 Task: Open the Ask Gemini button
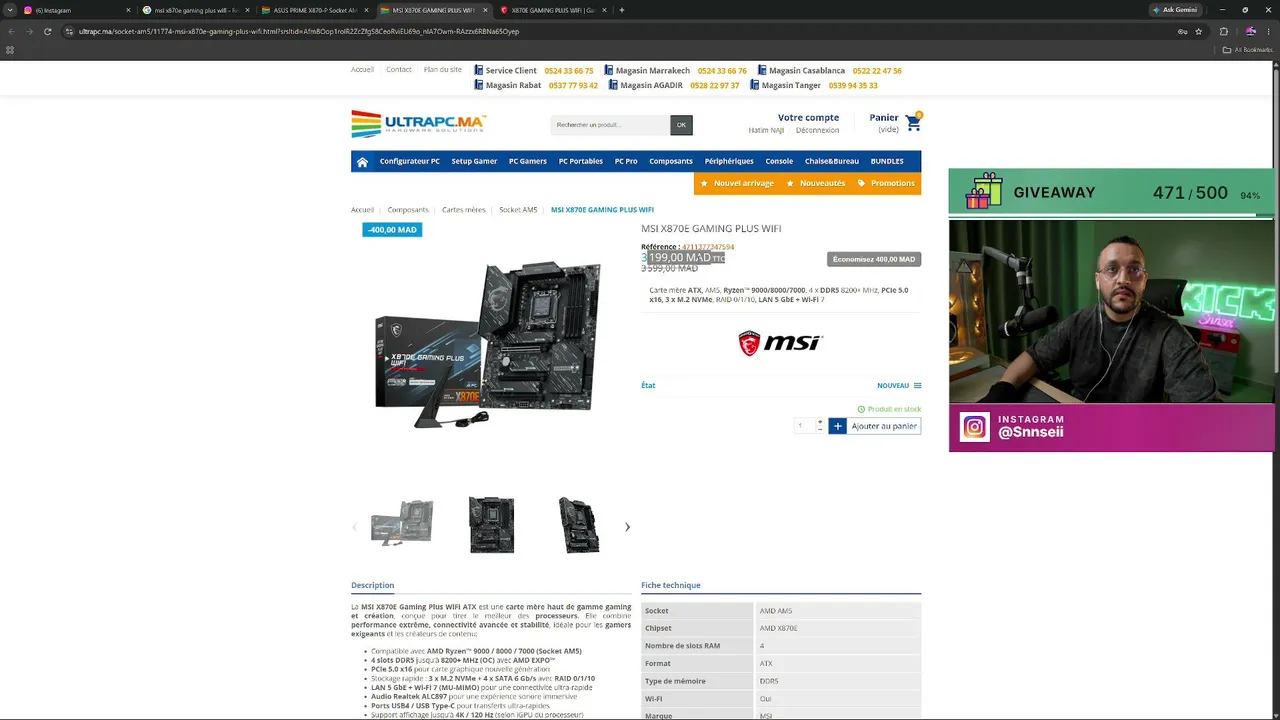click(1175, 10)
